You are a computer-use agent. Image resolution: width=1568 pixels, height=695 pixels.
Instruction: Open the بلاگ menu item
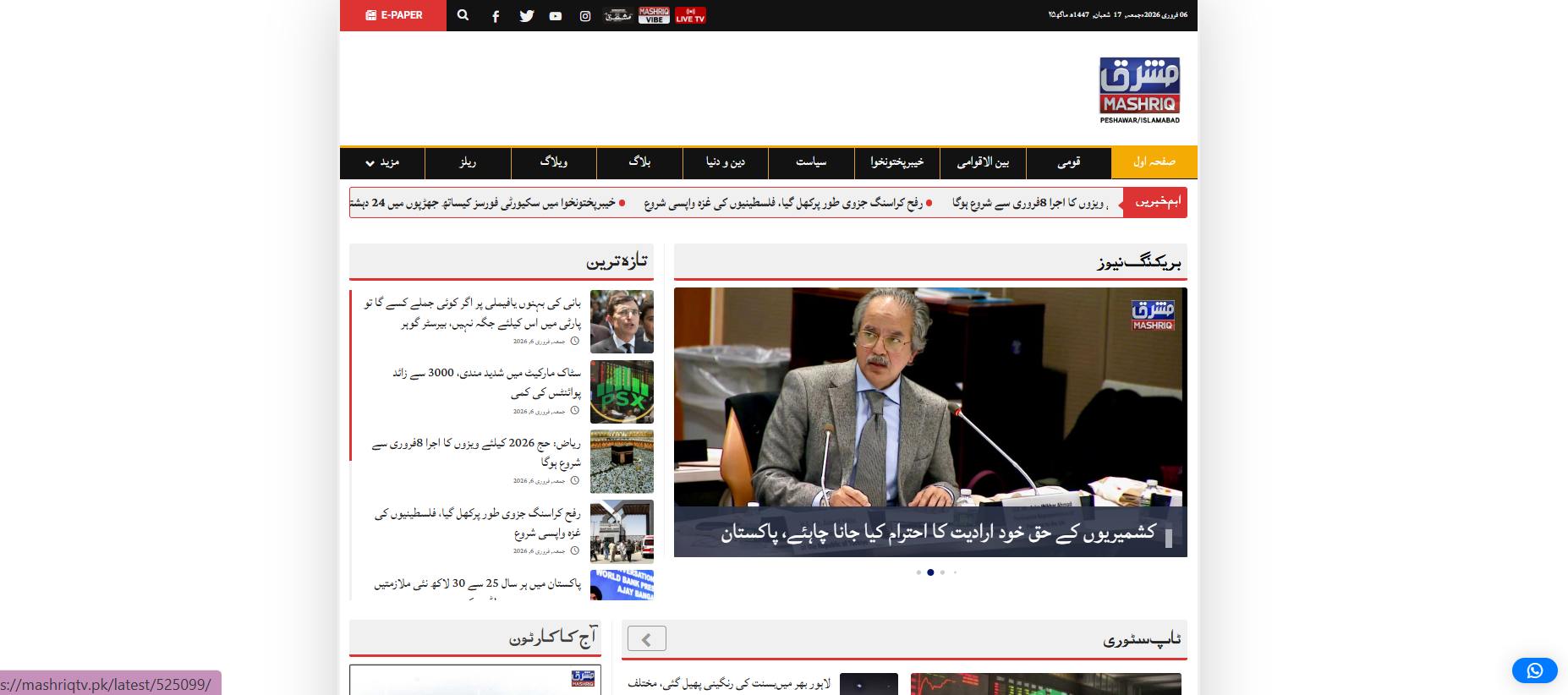[x=639, y=161]
